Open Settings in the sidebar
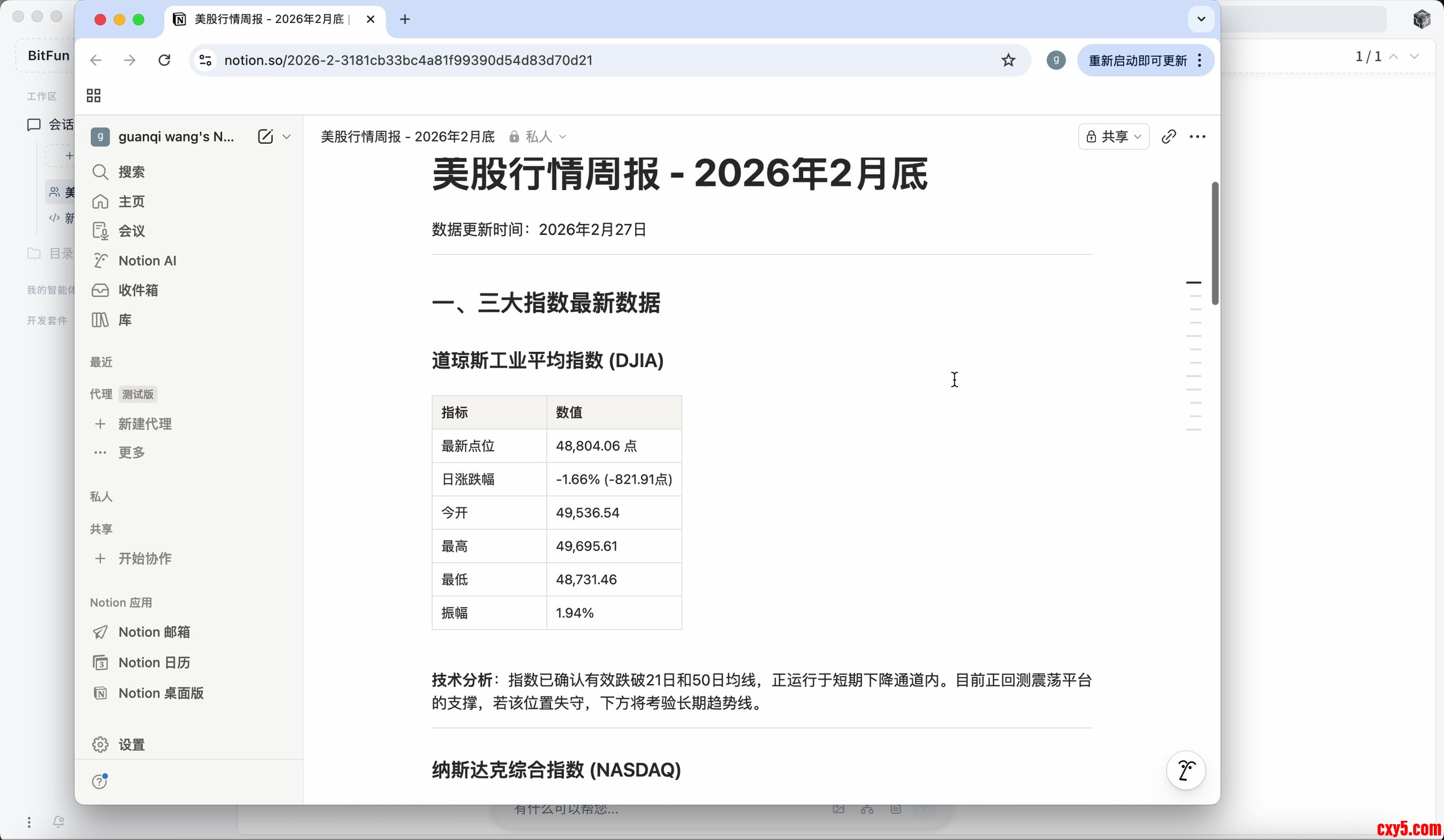This screenshot has height=840, width=1444. tap(131, 744)
